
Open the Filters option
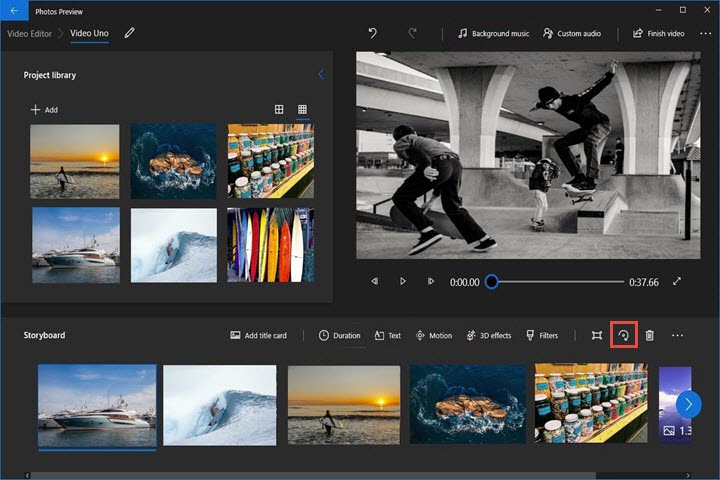click(542, 336)
